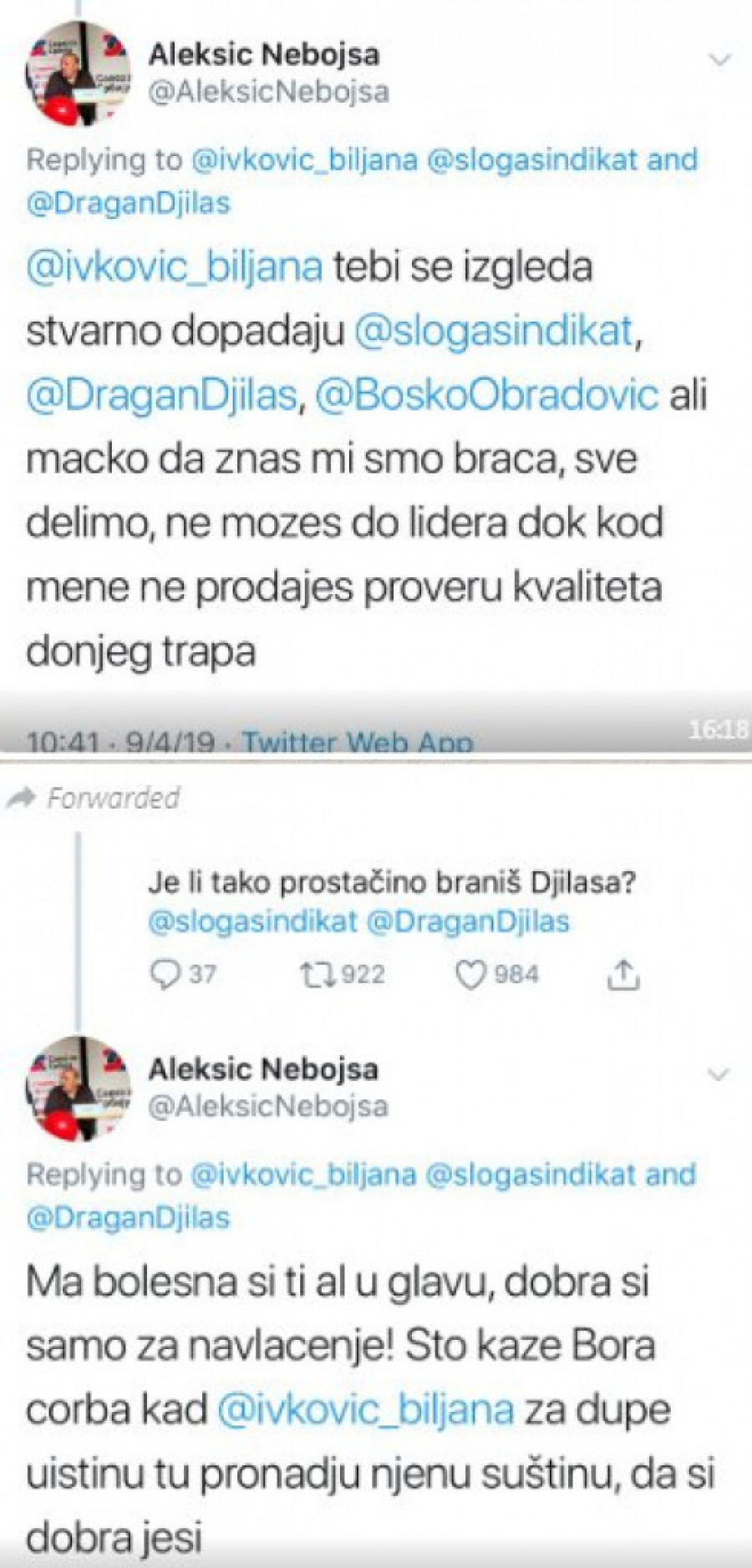This screenshot has height=1568, width=752.
Task: Click the @DraganDjilas mention in the quoted tweet
Action: click(x=468, y=922)
